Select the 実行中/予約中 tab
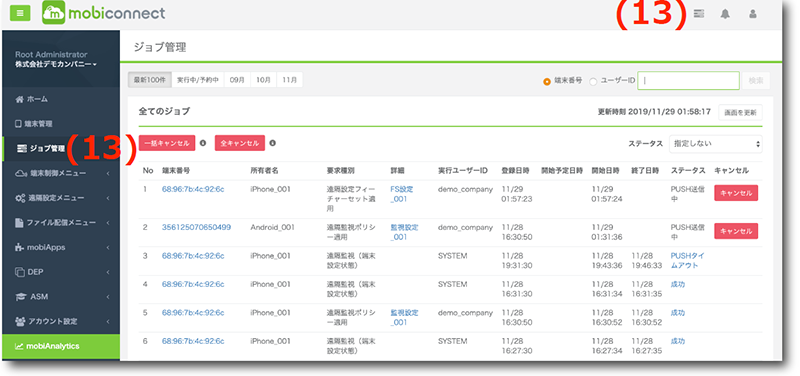Image resolution: width=800 pixels, height=376 pixels. tap(198, 80)
